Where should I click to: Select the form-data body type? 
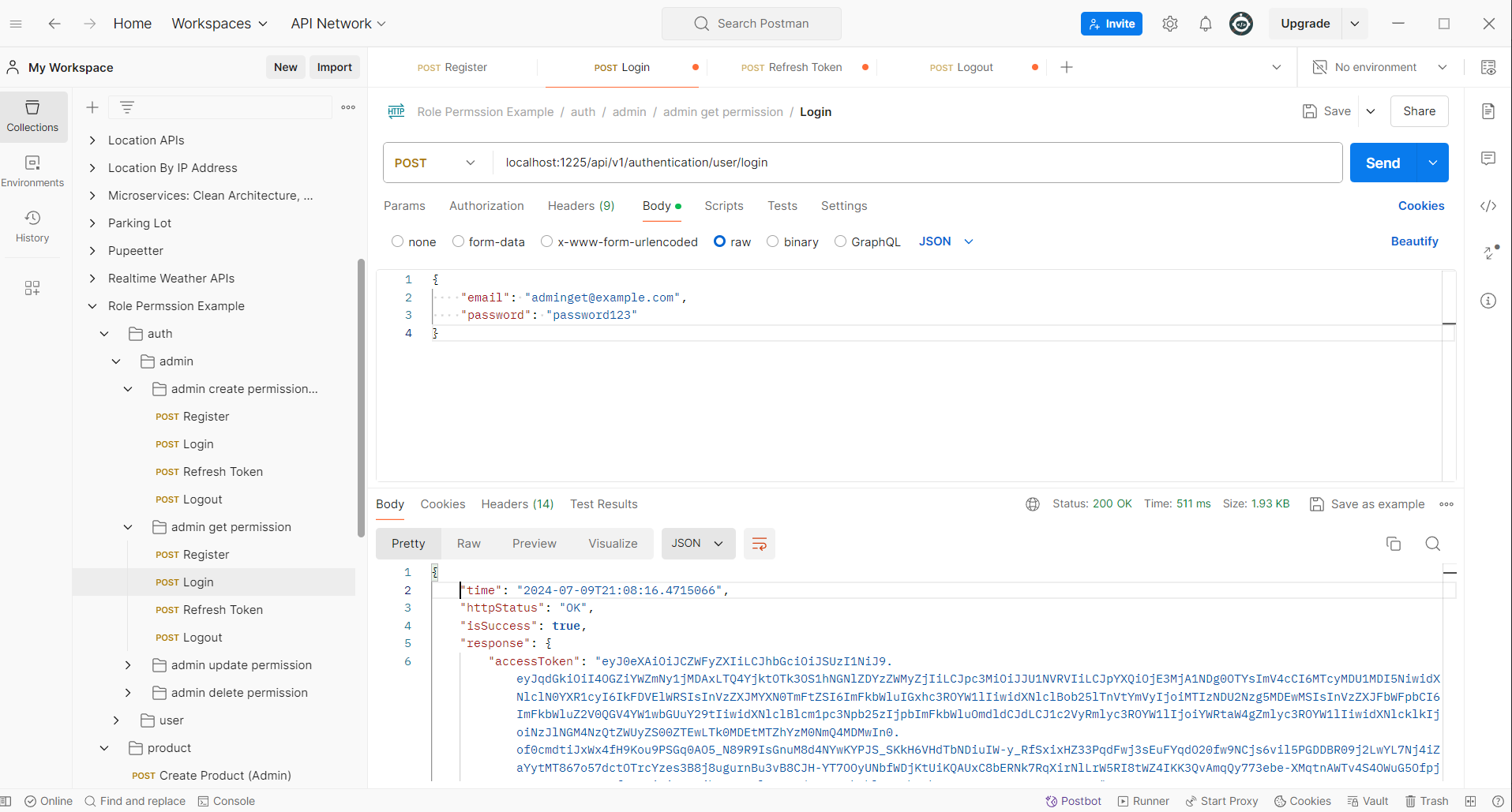click(x=458, y=241)
